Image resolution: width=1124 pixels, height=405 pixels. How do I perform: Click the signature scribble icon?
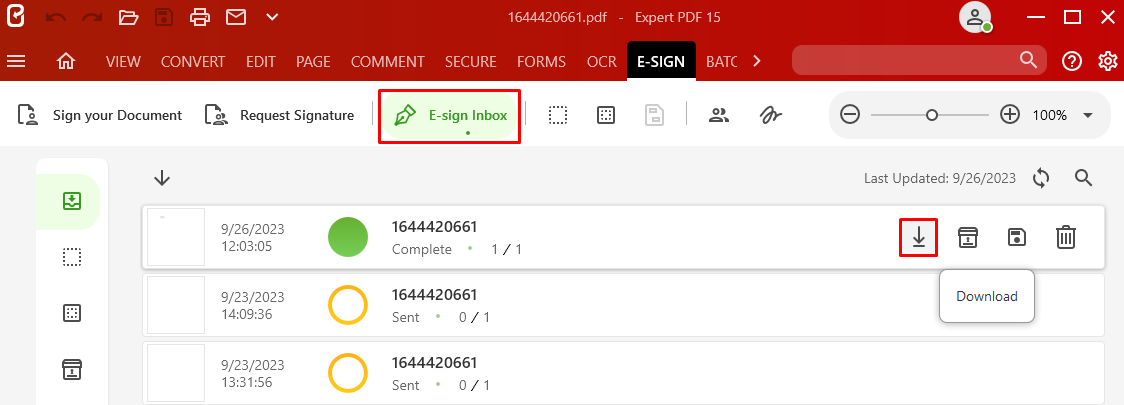click(771, 115)
